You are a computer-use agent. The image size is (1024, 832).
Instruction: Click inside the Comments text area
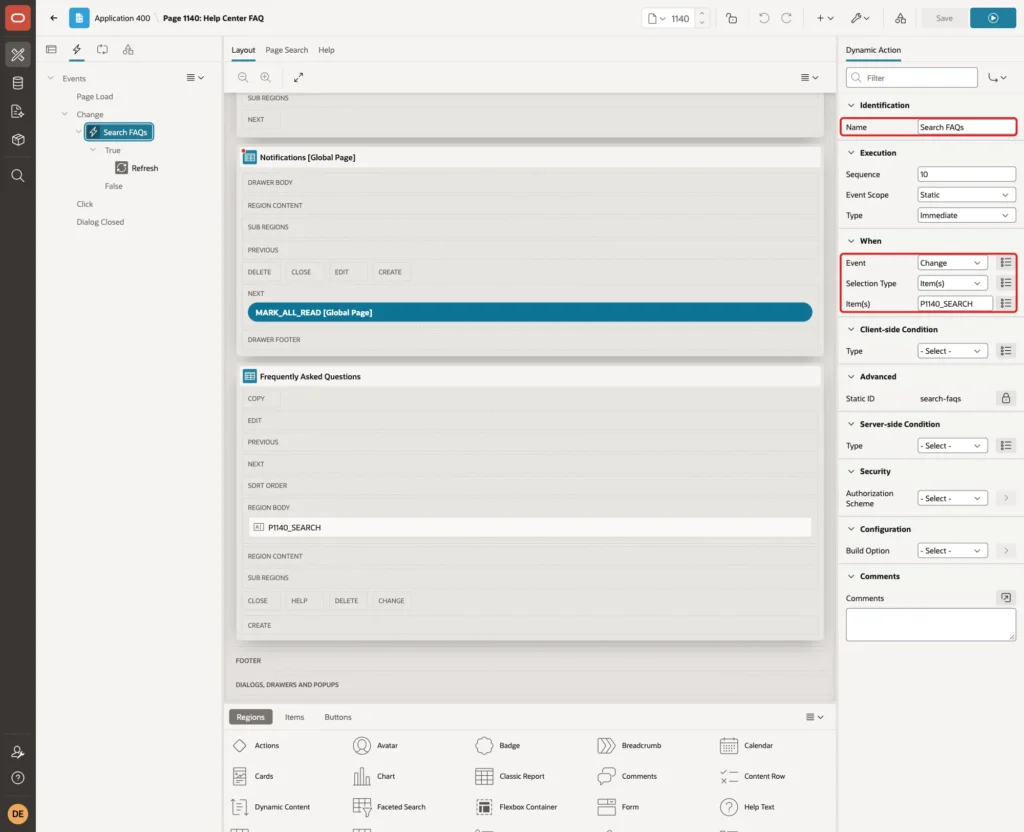point(931,624)
